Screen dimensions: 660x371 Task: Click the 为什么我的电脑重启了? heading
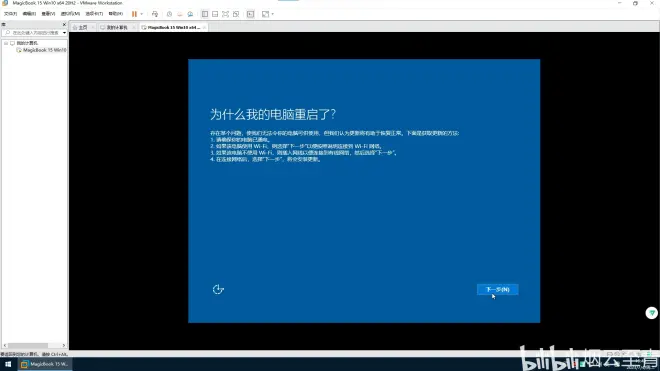(273, 115)
